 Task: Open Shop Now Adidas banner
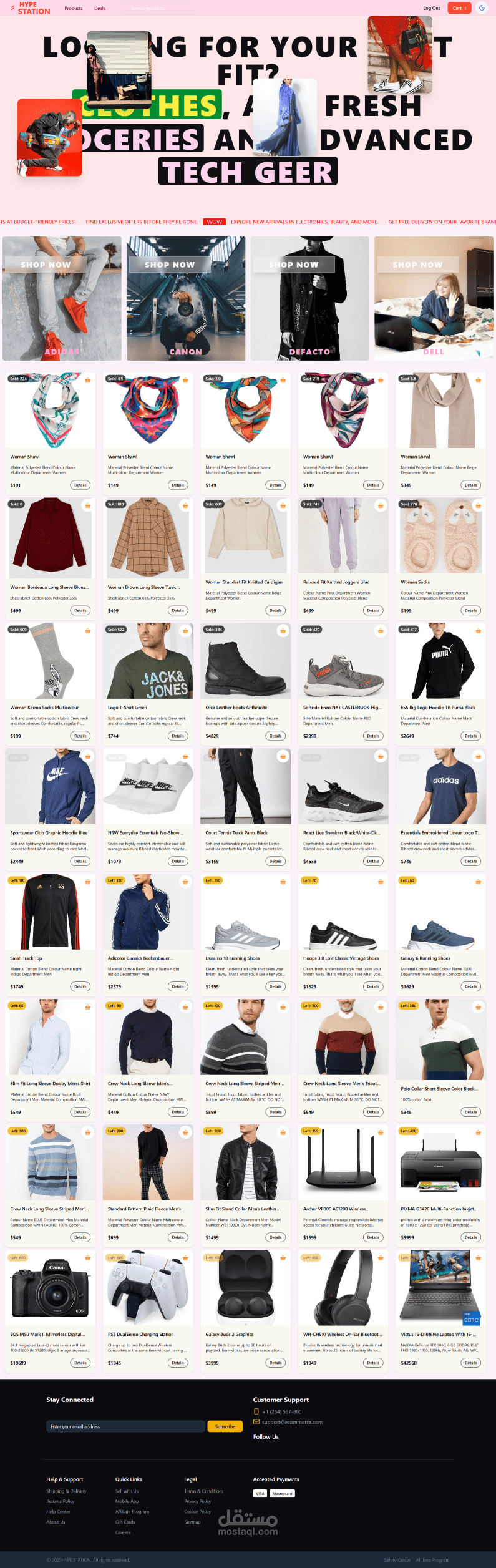[x=45, y=265]
